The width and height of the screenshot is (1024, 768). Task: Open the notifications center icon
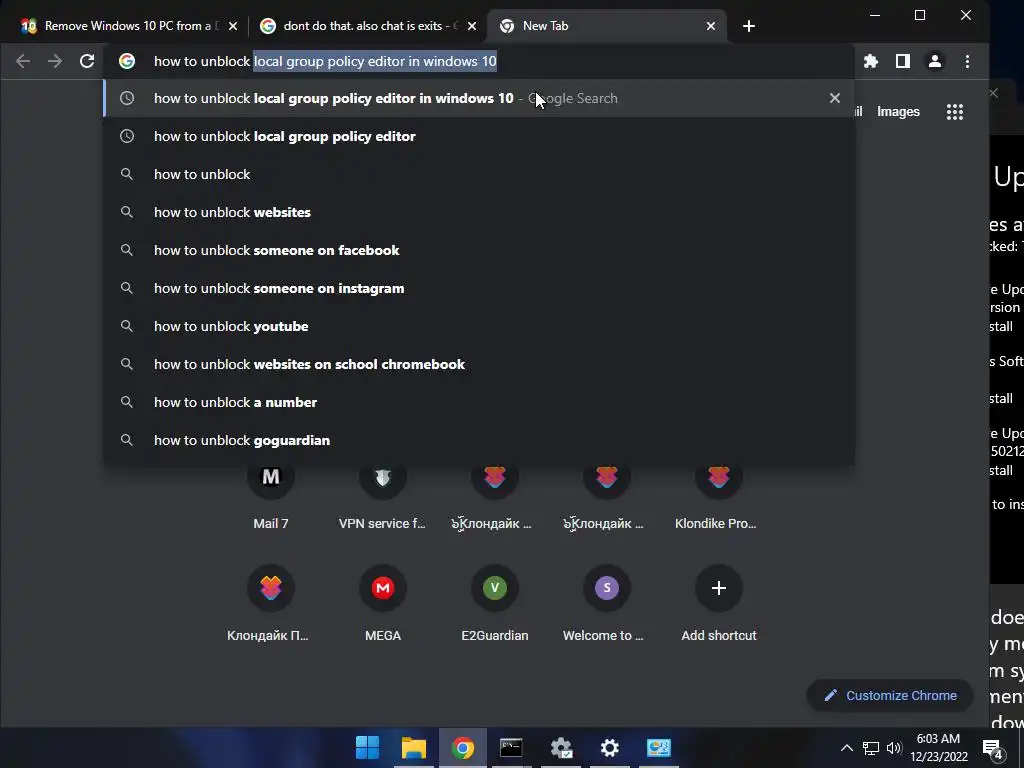[993, 748]
